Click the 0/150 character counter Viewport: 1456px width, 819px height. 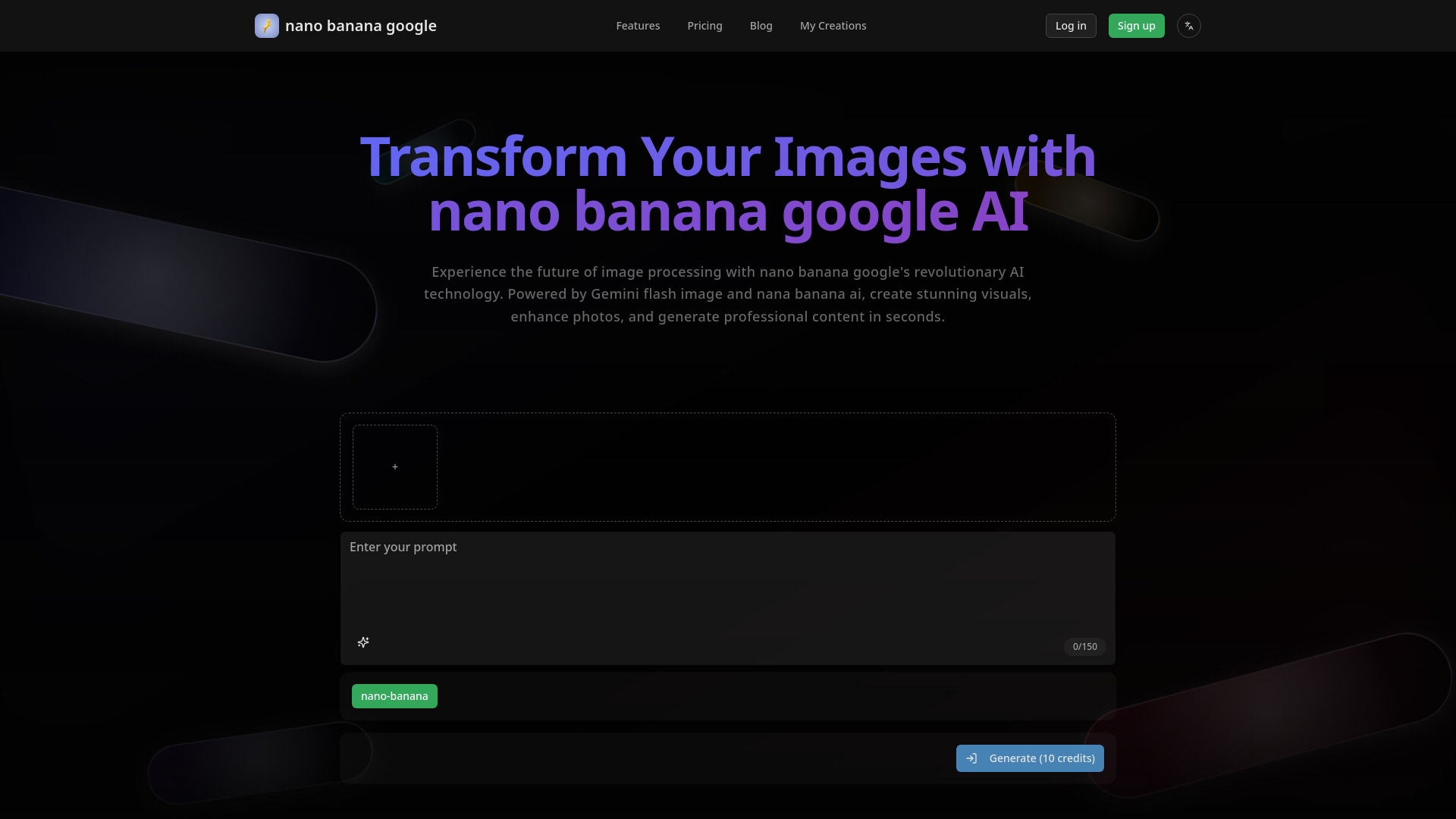click(1084, 647)
